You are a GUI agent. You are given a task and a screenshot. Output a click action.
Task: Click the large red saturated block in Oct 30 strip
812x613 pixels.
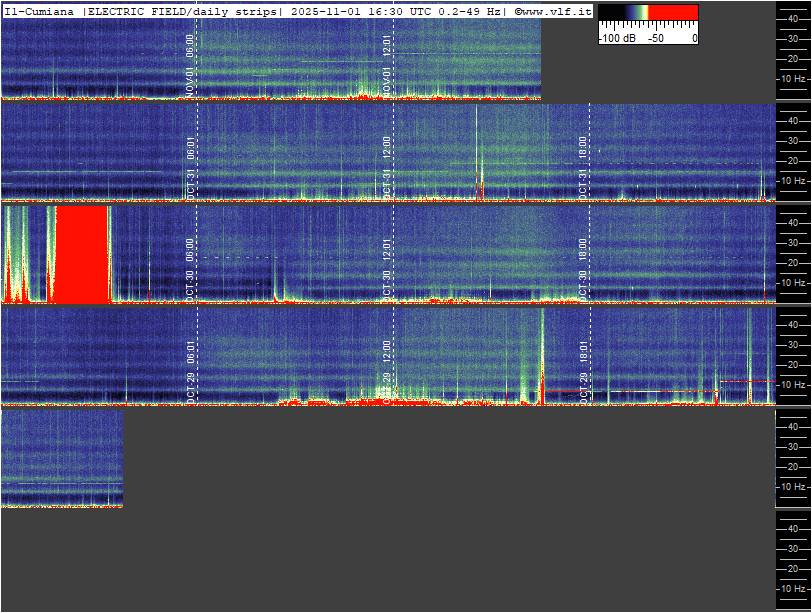(x=81, y=254)
